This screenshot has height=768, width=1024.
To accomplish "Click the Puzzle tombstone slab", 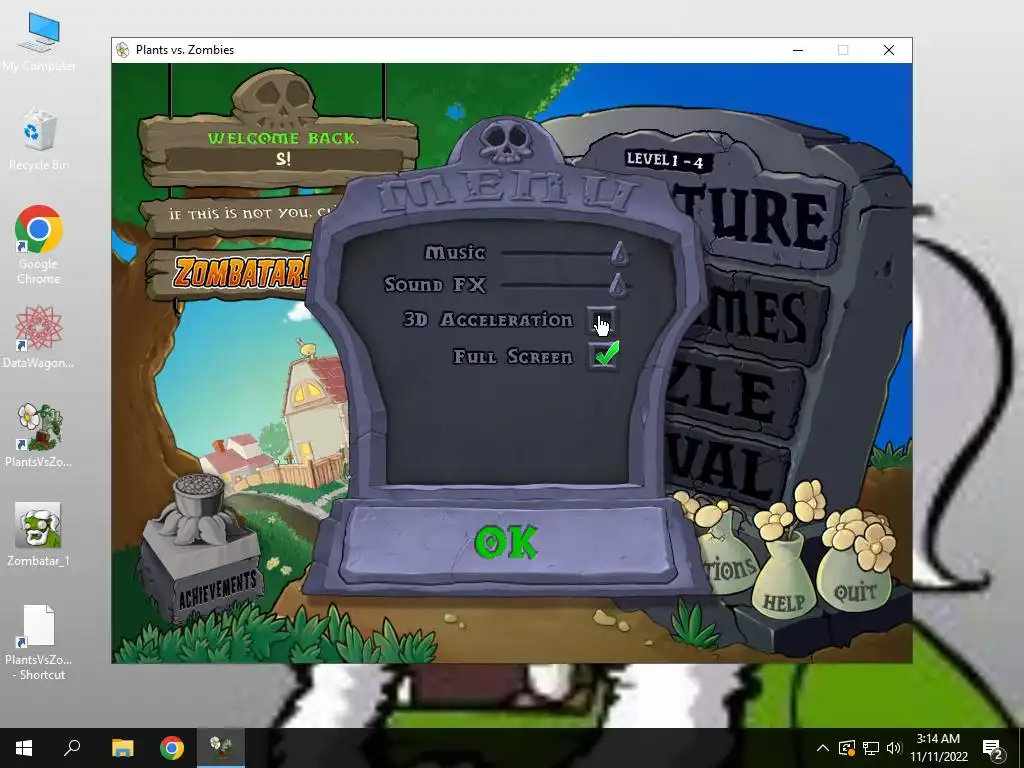I will point(735,392).
